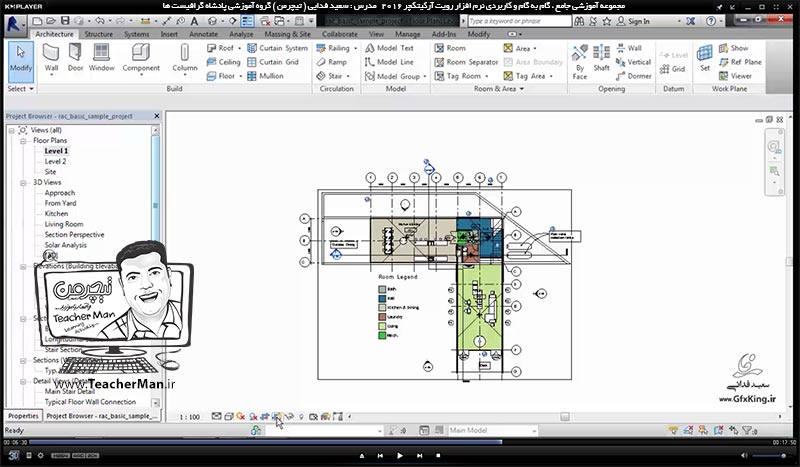
Task: Open the Tag Room dropdown arrow
Action: 487,77
